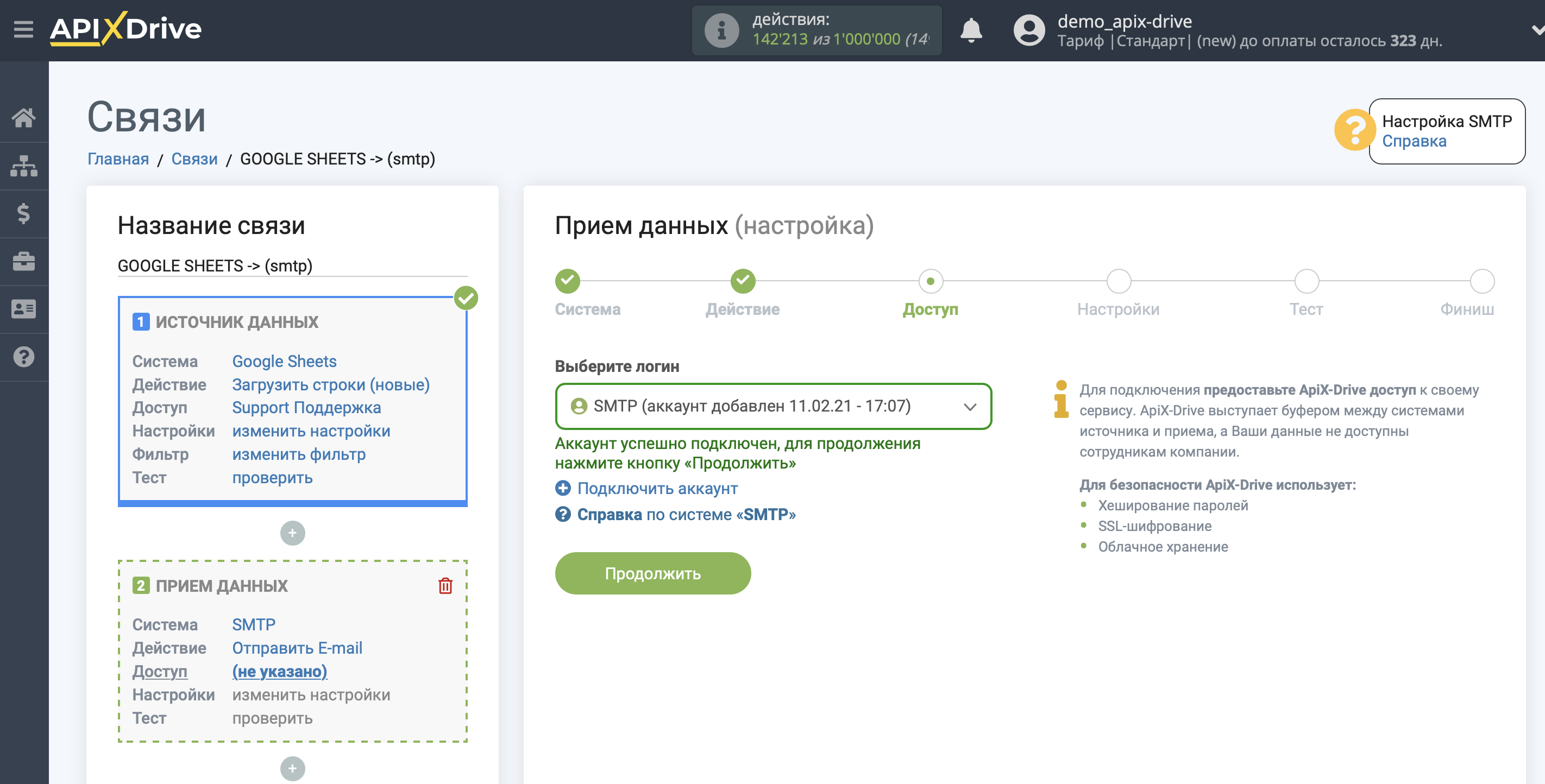The width and height of the screenshot is (1545, 784).
Task: Click the ПРИЕМ ДАННЫХ header
Action: point(221,586)
